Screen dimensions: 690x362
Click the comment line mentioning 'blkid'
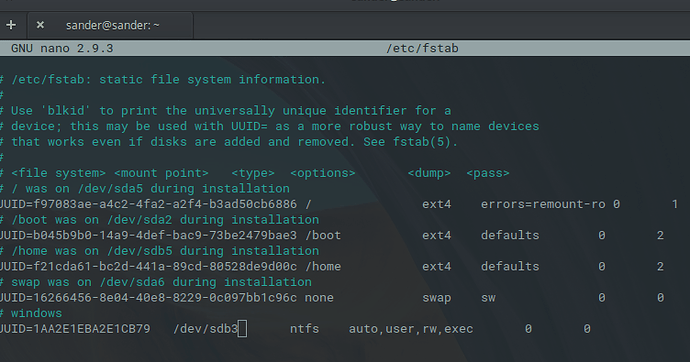pos(226,110)
